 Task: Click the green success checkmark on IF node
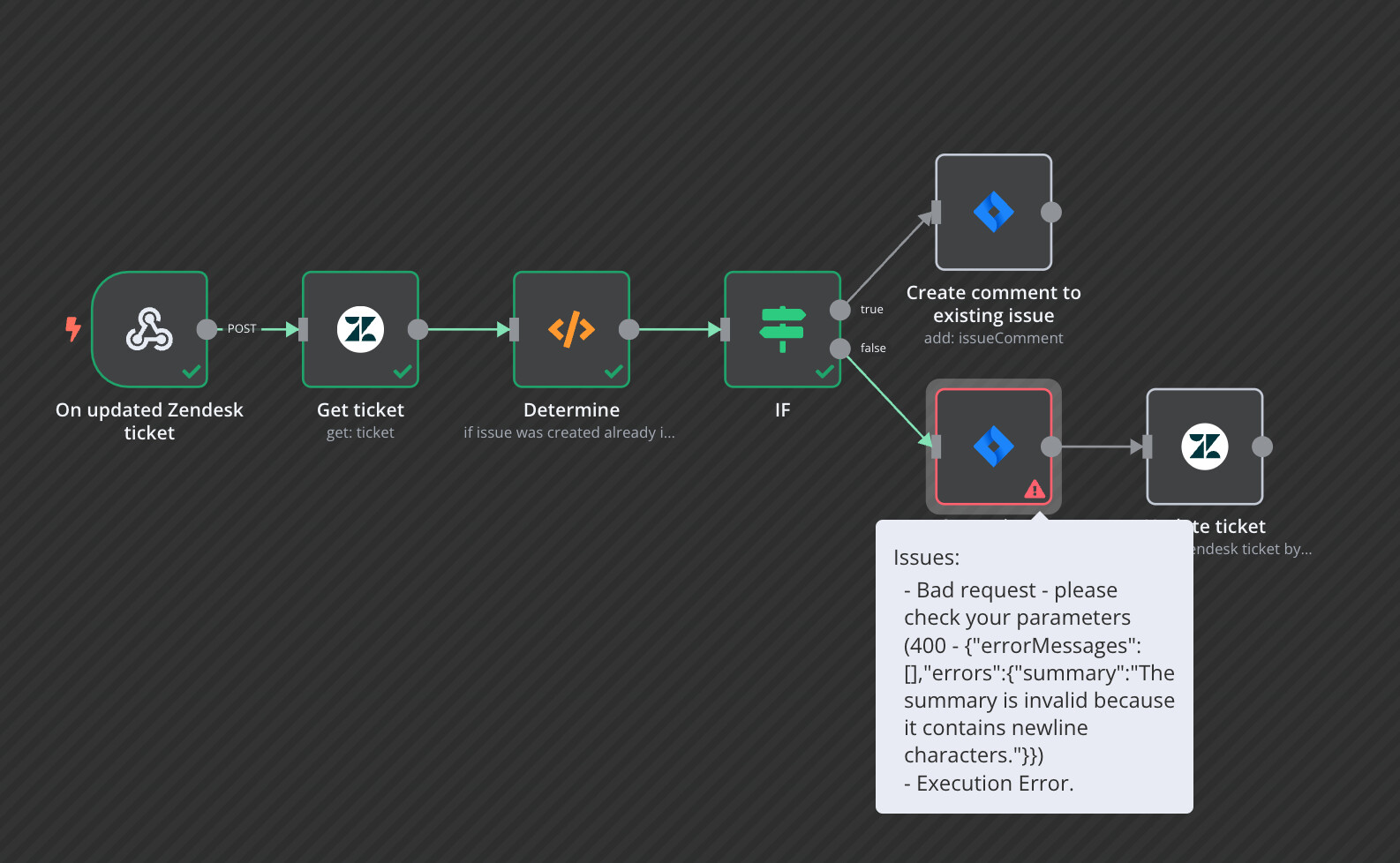824,371
